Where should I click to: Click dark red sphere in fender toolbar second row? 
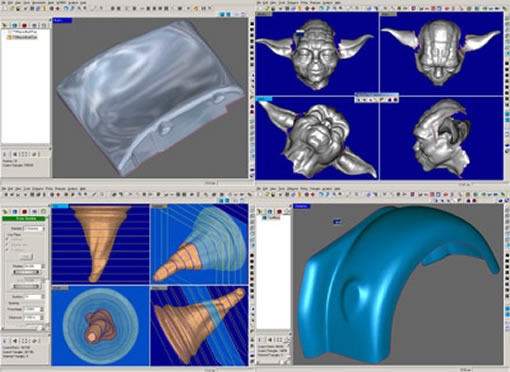click(474, 201)
